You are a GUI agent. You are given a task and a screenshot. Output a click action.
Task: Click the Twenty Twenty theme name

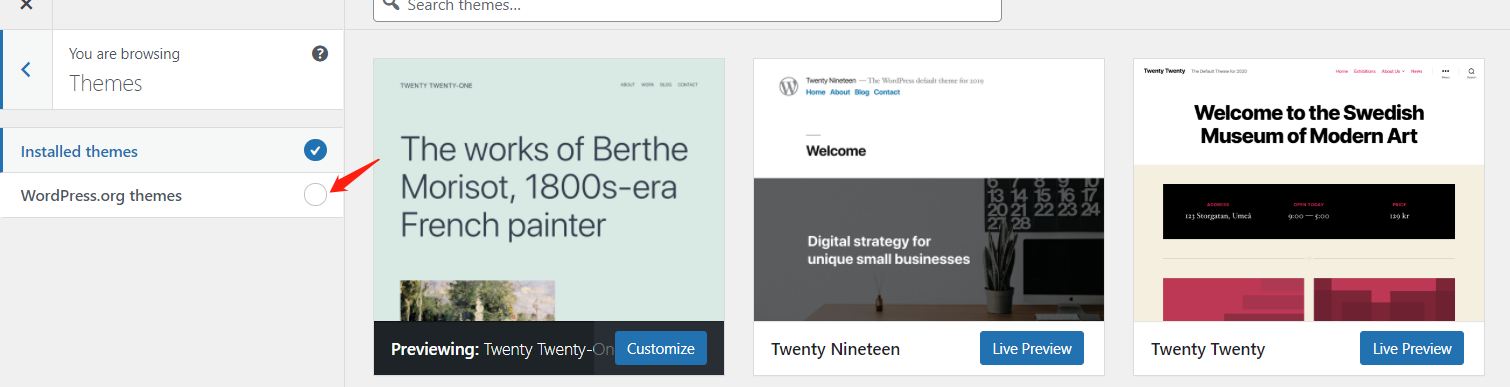coord(1208,349)
